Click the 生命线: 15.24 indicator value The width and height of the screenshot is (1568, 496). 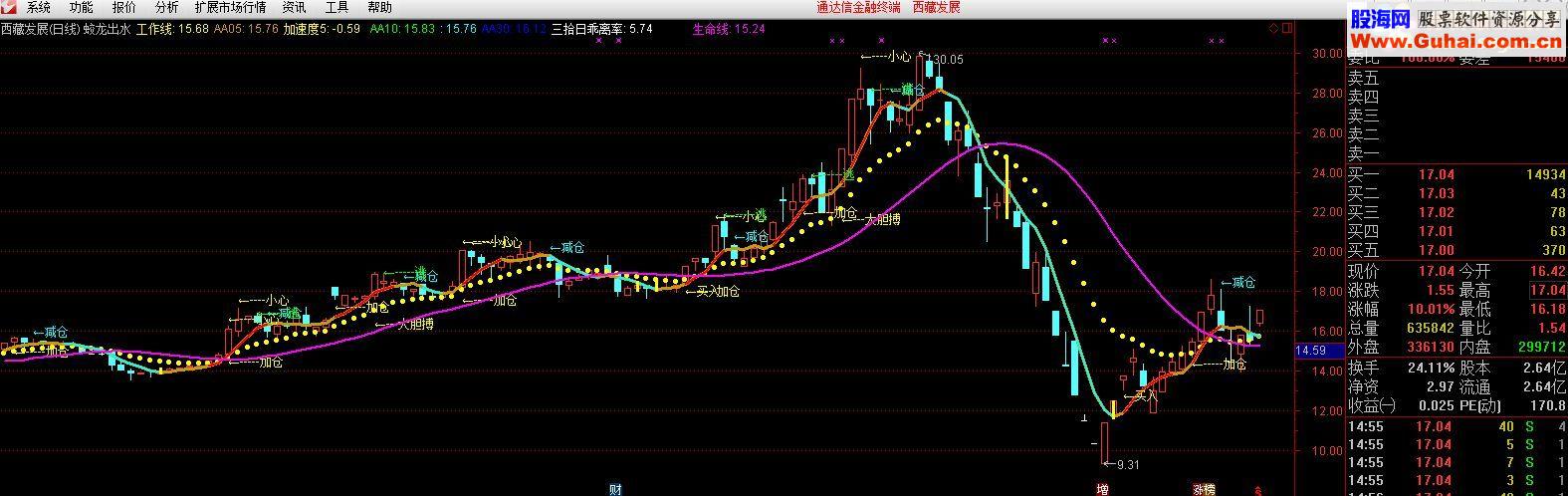729,30
